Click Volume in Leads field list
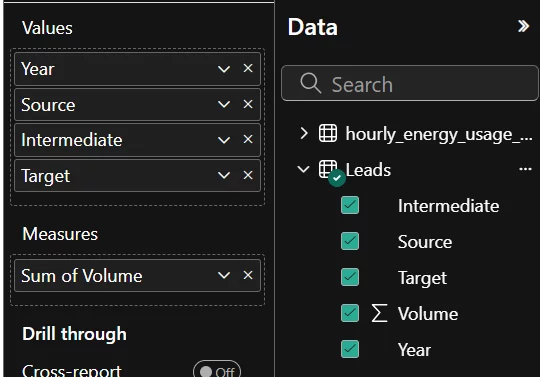 428,314
